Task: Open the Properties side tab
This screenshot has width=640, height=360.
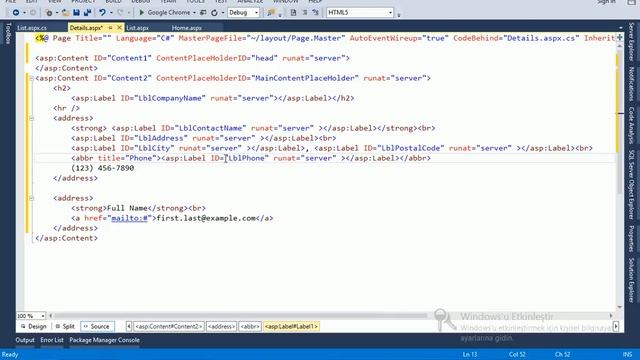Action: 631,238
